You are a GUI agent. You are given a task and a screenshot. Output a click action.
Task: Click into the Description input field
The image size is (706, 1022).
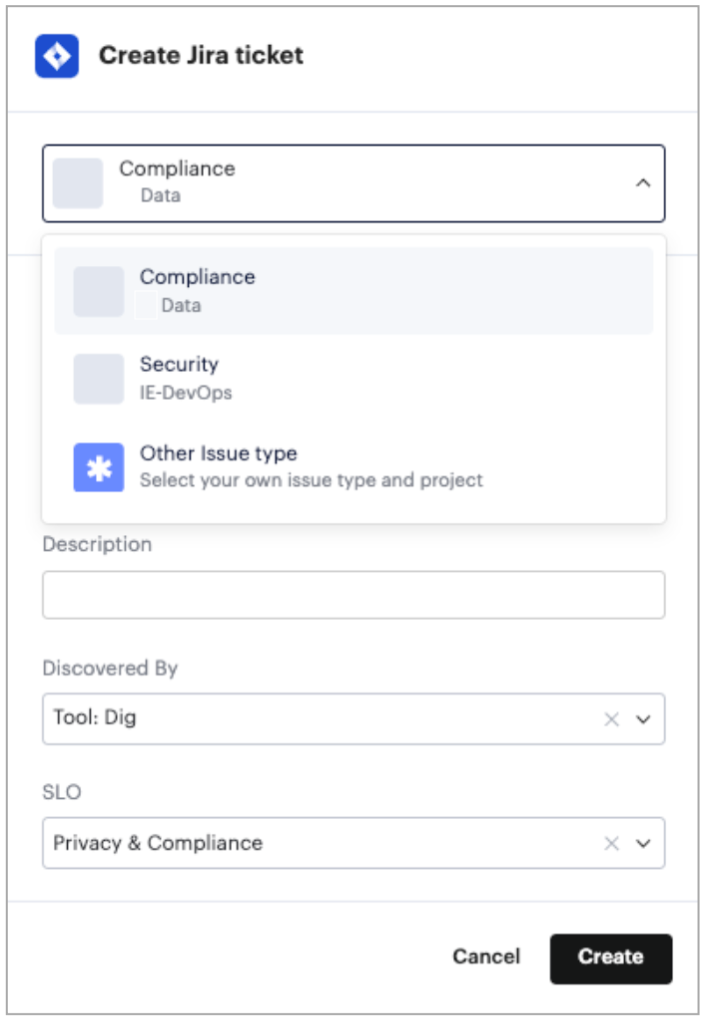point(353,595)
